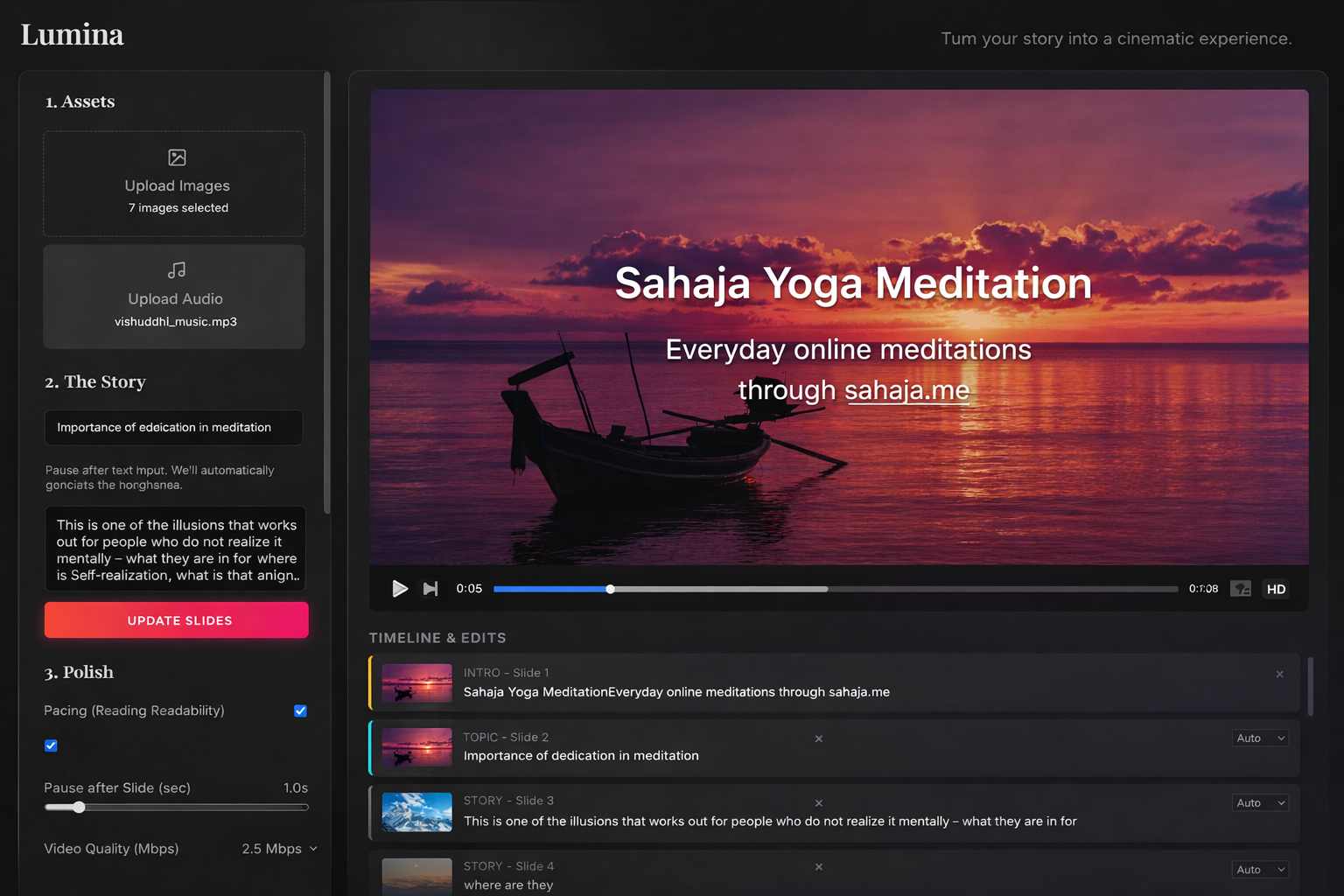Image resolution: width=1344 pixels, height=896 pixels.
Task: Toggle HD quality in the player
Action: coord(1276,589)
